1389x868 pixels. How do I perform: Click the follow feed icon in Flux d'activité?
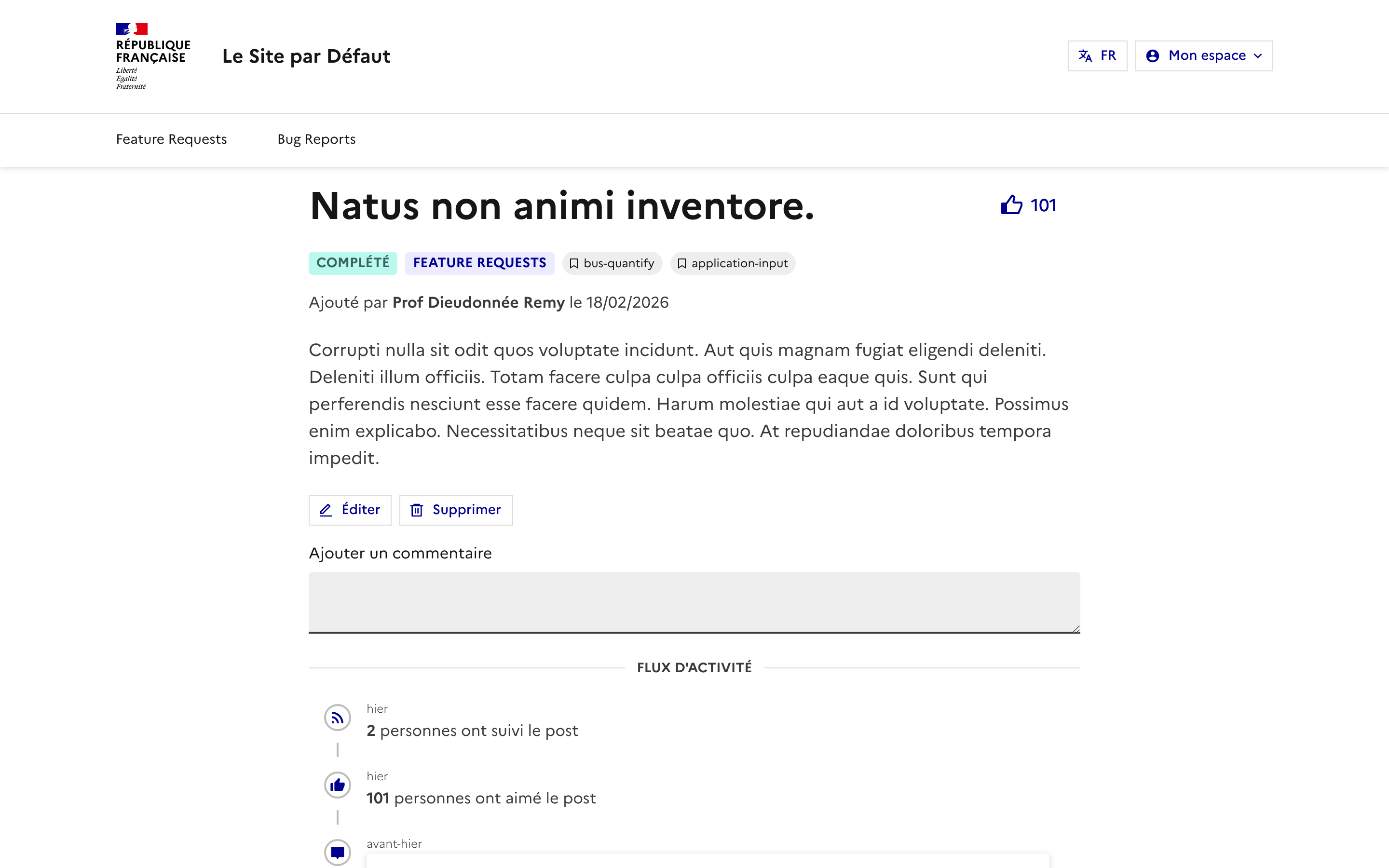coord(338,717)
